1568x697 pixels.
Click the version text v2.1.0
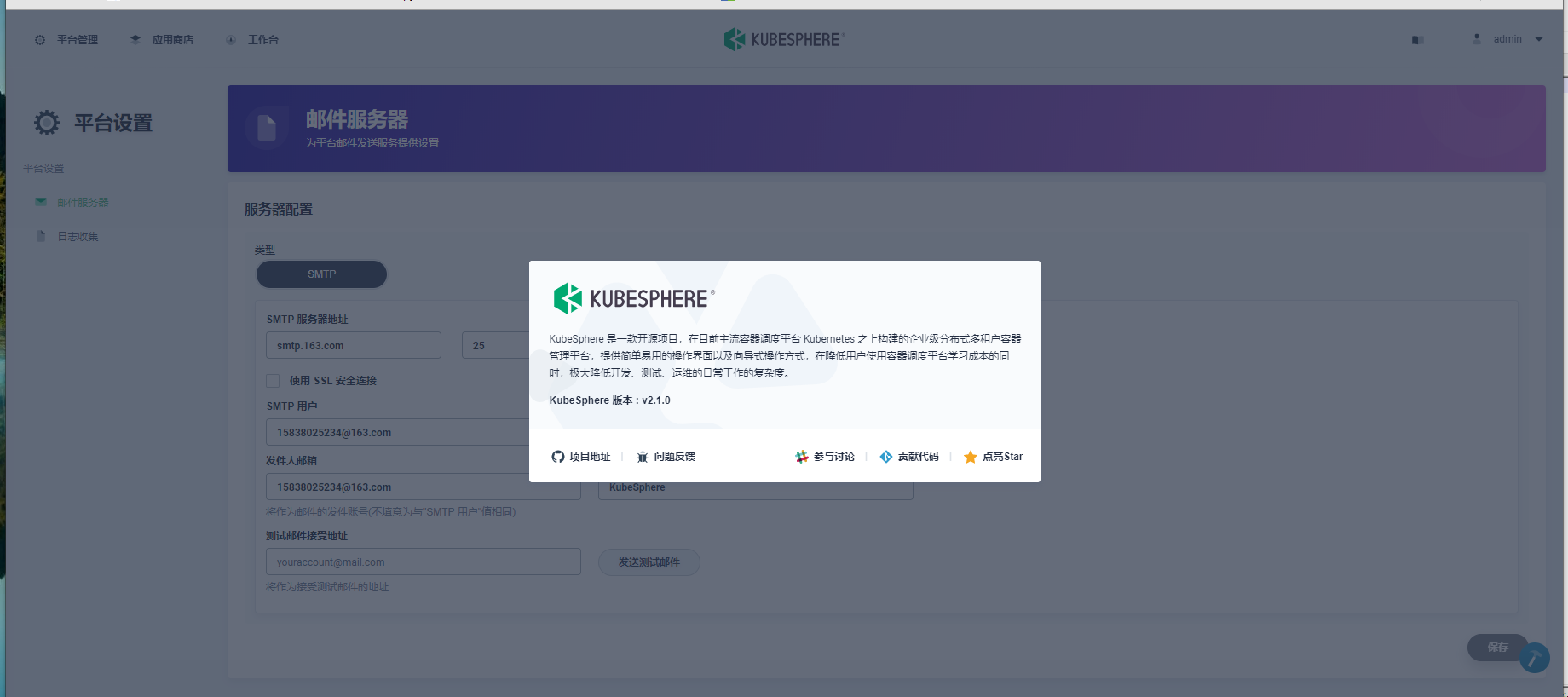coord(656,400)
